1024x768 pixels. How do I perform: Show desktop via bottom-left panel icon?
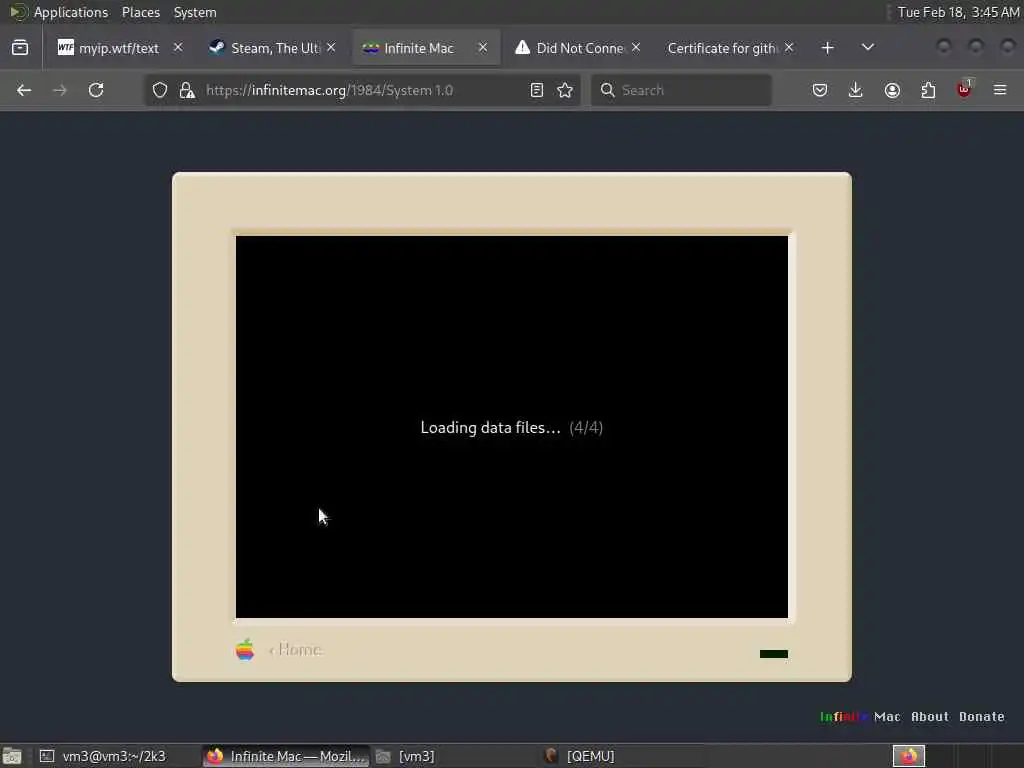click(x=12, y=756)
